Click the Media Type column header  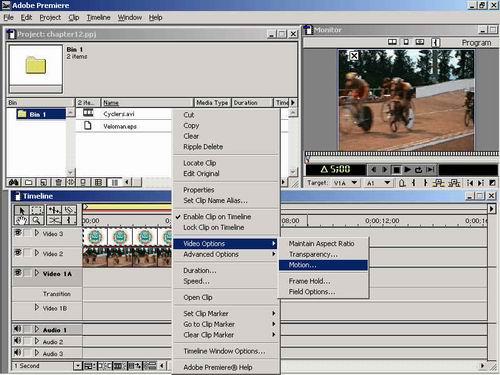(x=212, y=103)
